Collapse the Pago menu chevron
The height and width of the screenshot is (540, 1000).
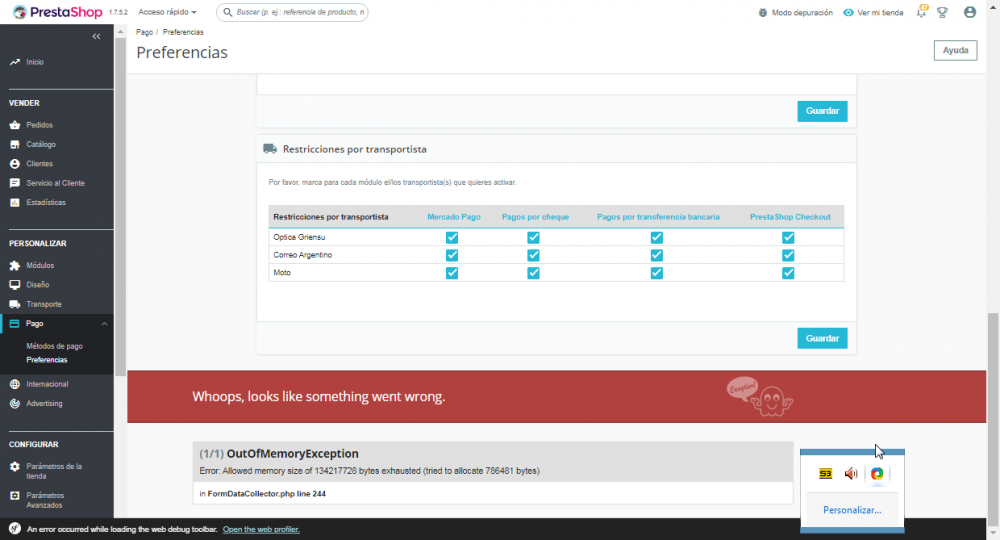pos(104,324)
